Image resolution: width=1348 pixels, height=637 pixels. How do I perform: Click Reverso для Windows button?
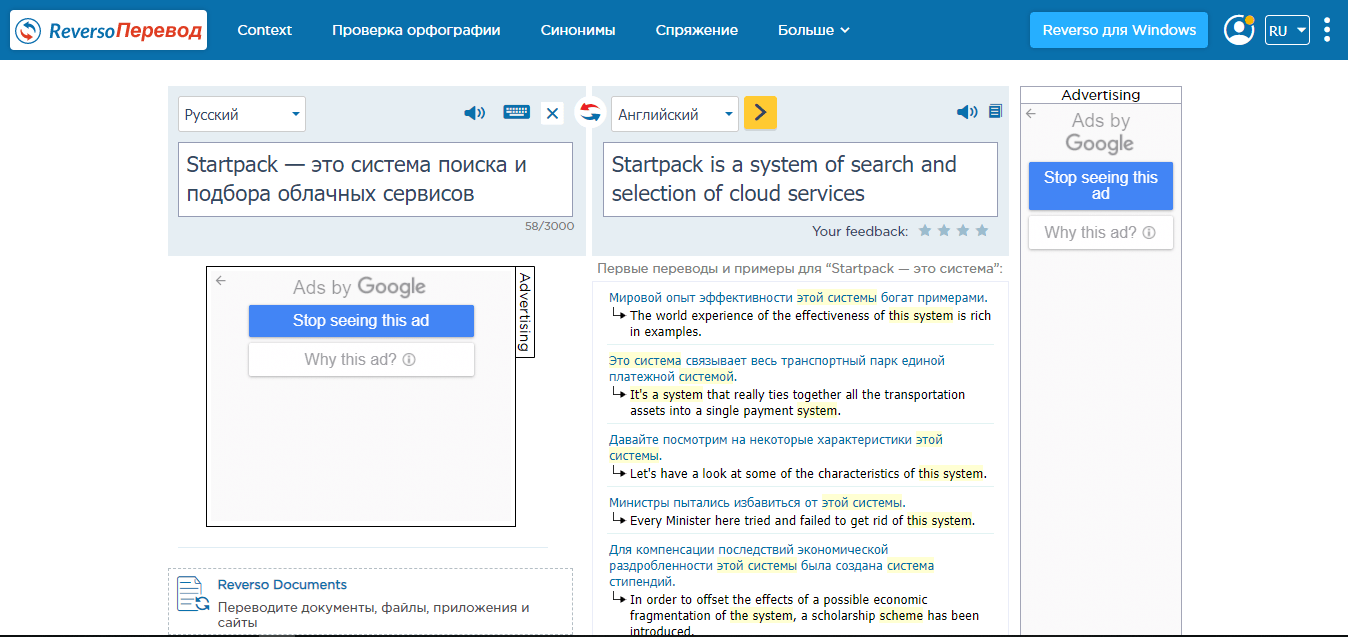tap(1119, 30)
